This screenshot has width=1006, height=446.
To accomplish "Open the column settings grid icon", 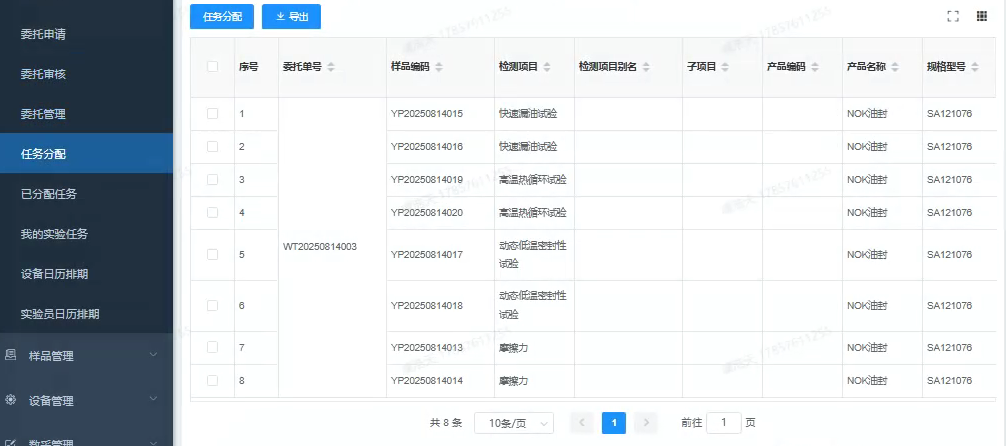I will 981,16.
